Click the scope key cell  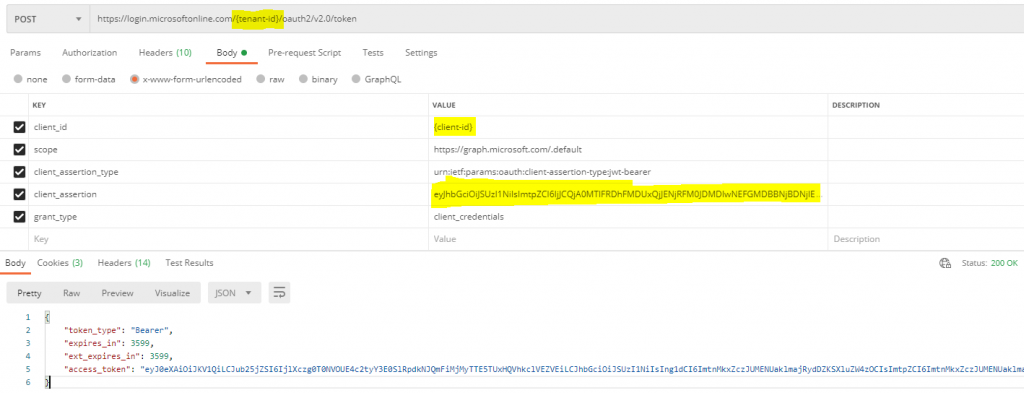point(229,149)
